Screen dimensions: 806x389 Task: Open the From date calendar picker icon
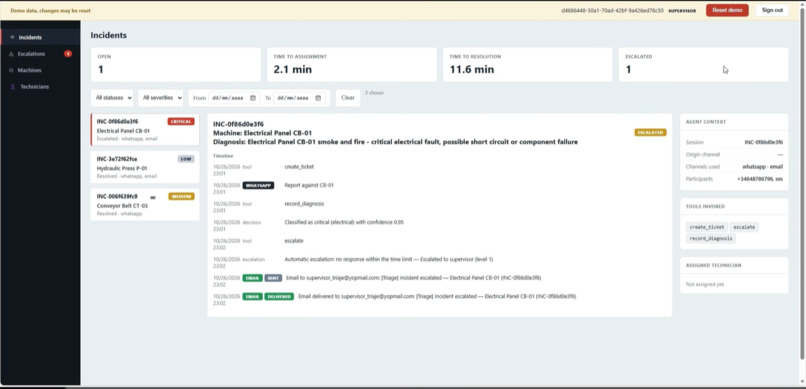pyautogui.click(x=253, y=98)
